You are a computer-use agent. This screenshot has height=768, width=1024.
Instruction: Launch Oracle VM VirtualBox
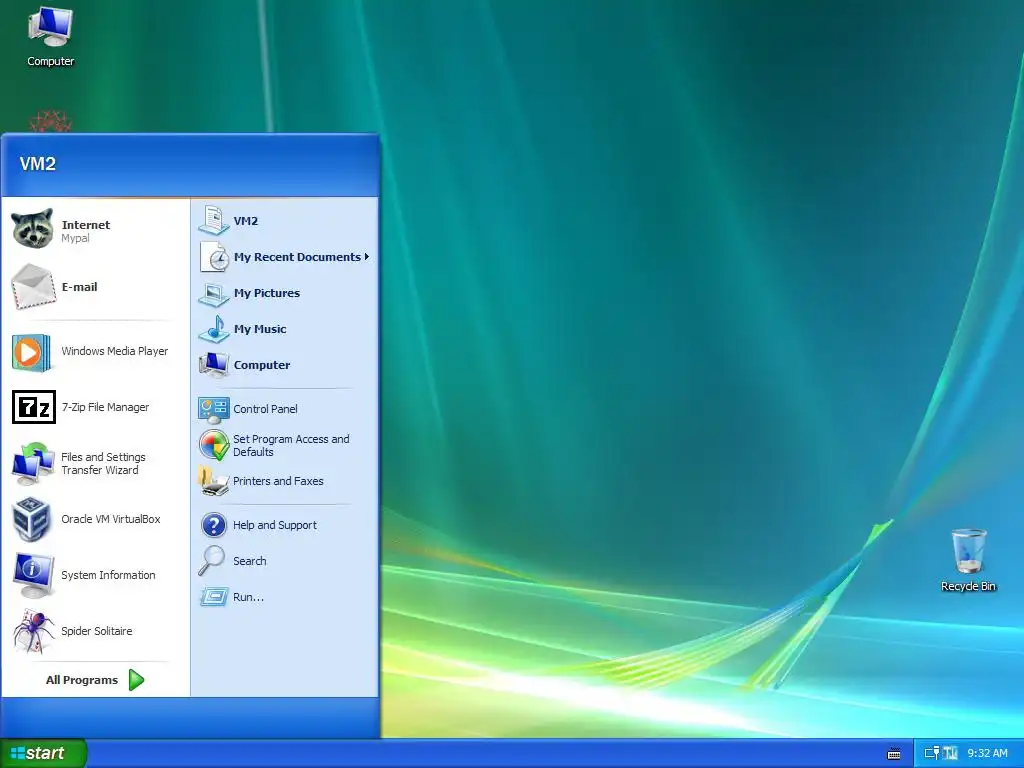(95, 519)
